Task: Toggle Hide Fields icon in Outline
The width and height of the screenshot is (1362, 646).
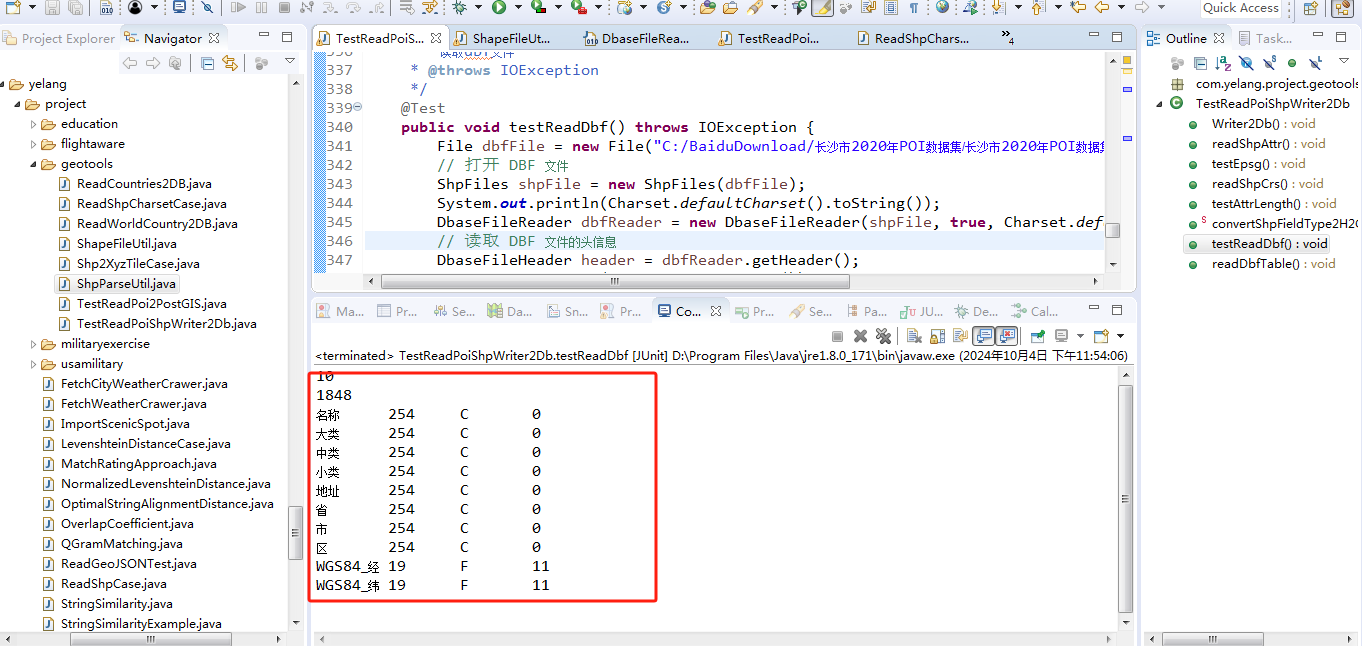Action: coord(1247,63)
